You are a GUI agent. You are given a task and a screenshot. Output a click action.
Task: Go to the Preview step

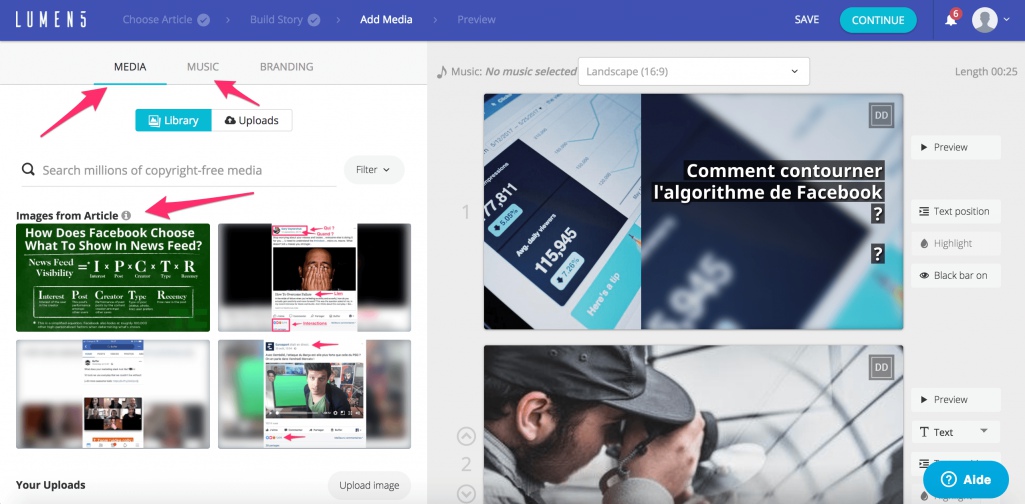477,20
